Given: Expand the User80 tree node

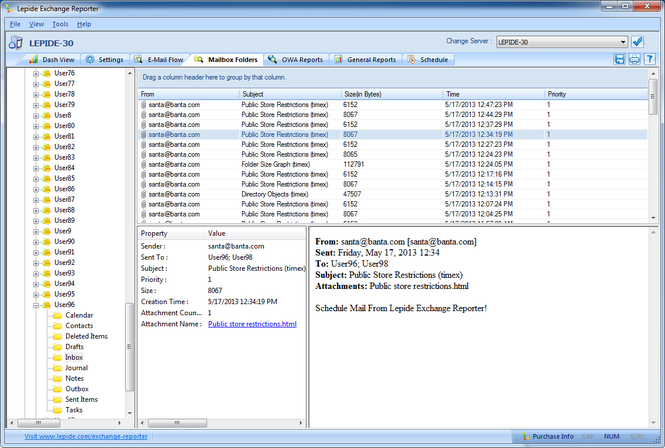Looking at the screenshot, I should pyautogui.click(x=36, y=126).
